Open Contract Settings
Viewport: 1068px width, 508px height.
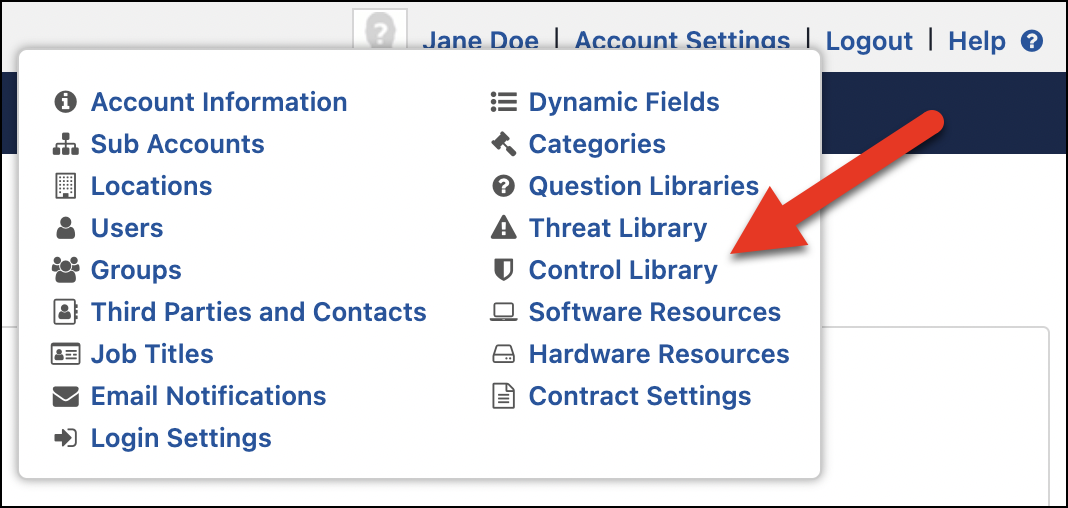pyautogui.click(x=640, y=396)
